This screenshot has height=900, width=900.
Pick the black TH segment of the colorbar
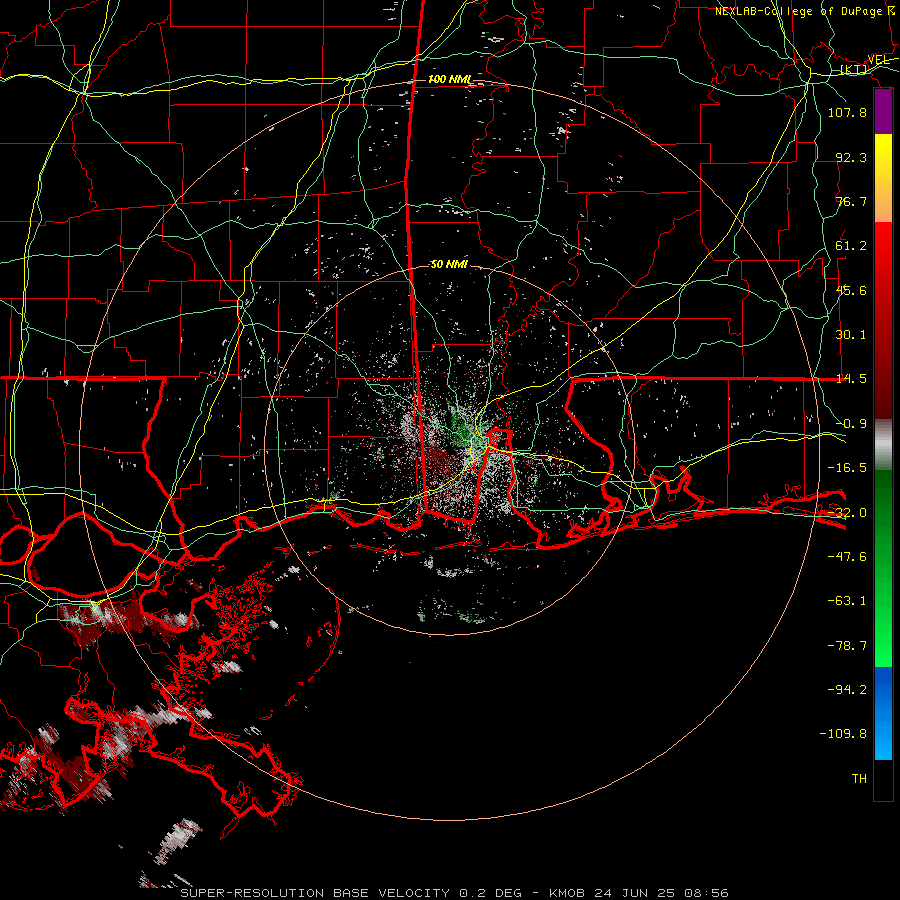coord(883,779)
